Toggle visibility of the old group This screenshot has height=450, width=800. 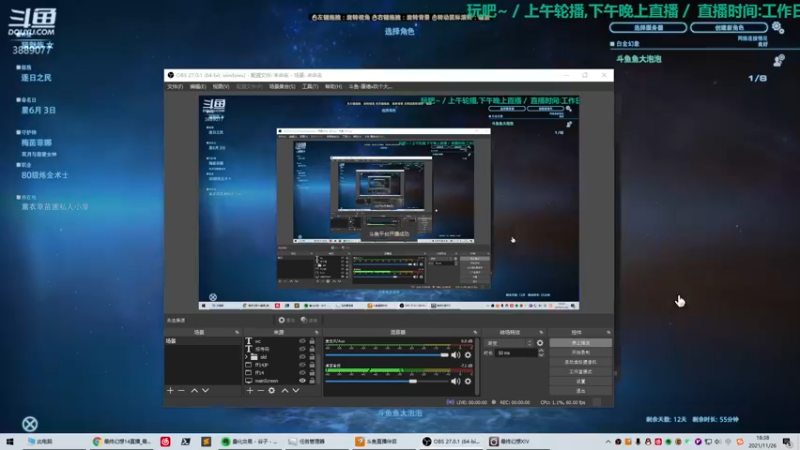click(x=302, y=357)
